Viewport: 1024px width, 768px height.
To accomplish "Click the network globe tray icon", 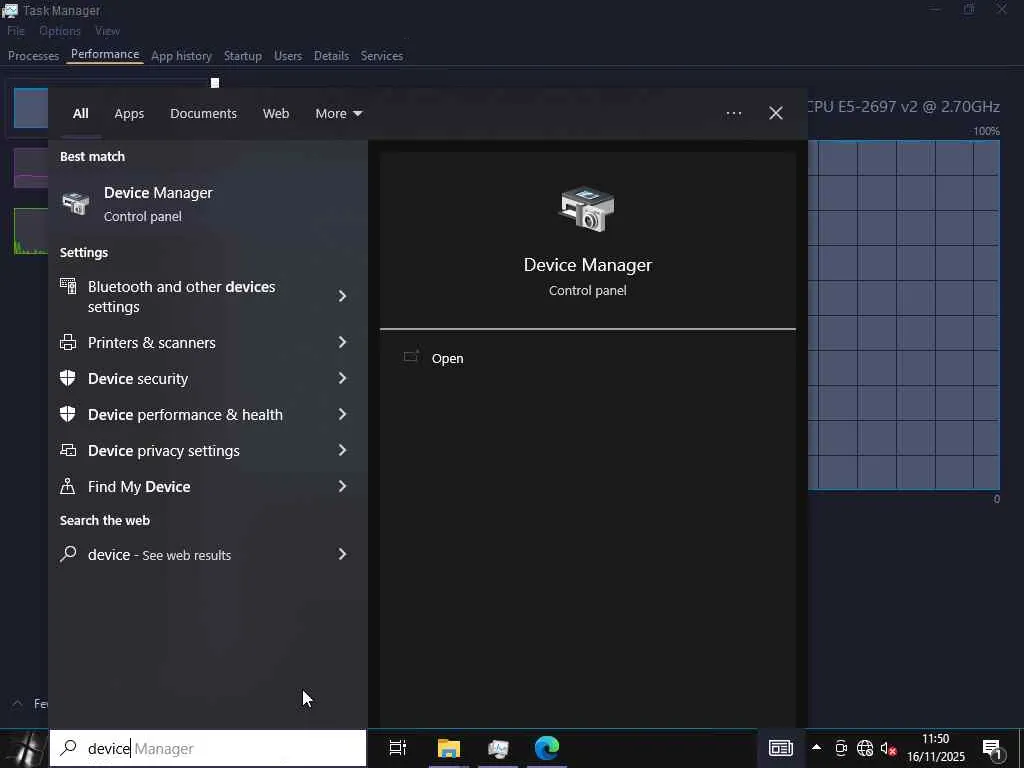I will coord(865,748).
